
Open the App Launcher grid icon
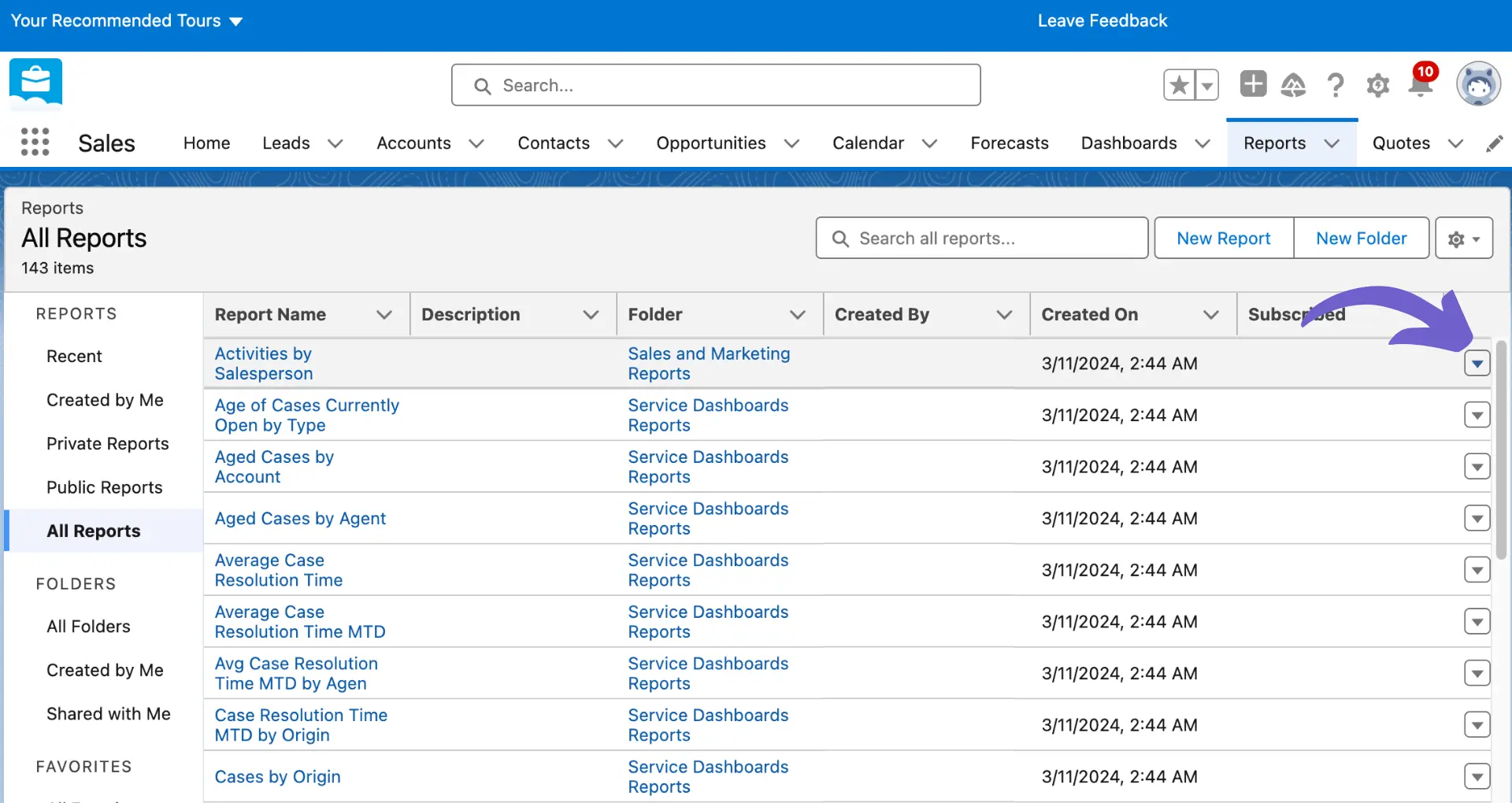(x=35, y=142)
